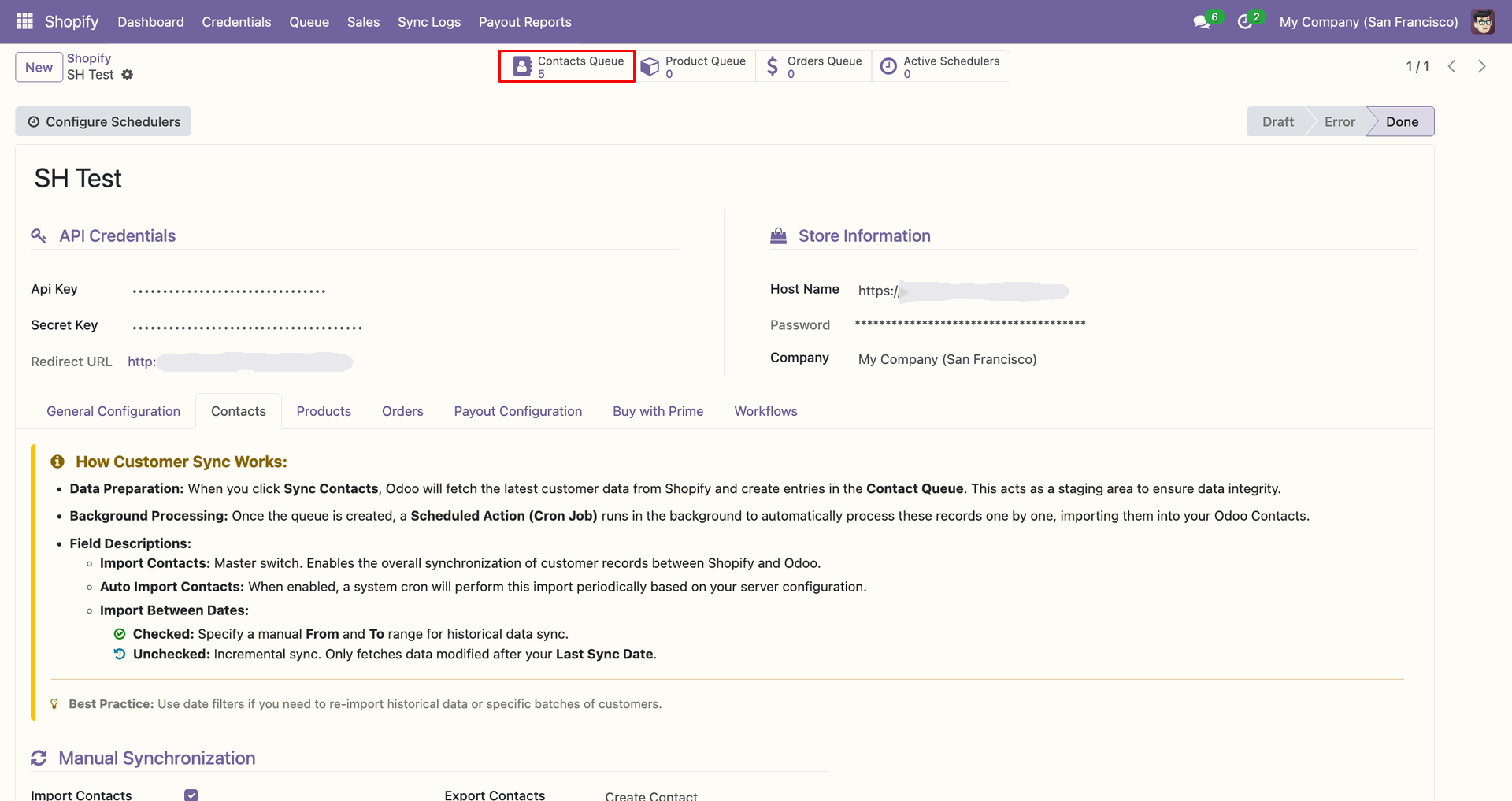Open the Payout Reports menu
1512x801 pixels.
[525, 22]
